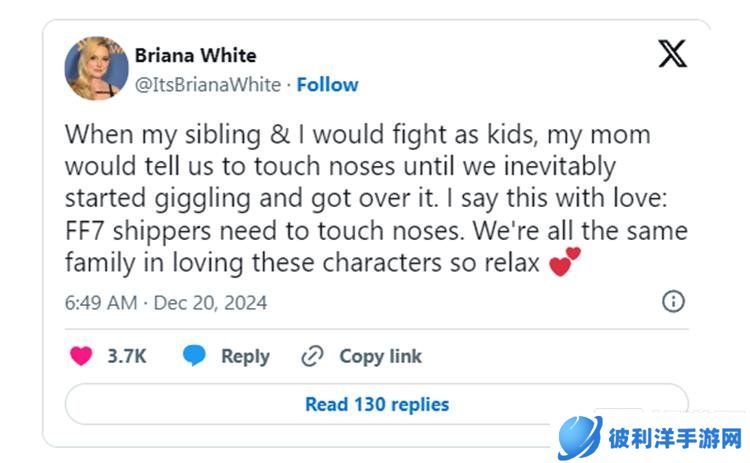Viewport: 750px width, 463px height.
Task: Click the Briana White display name
Action: pos(196,56)
